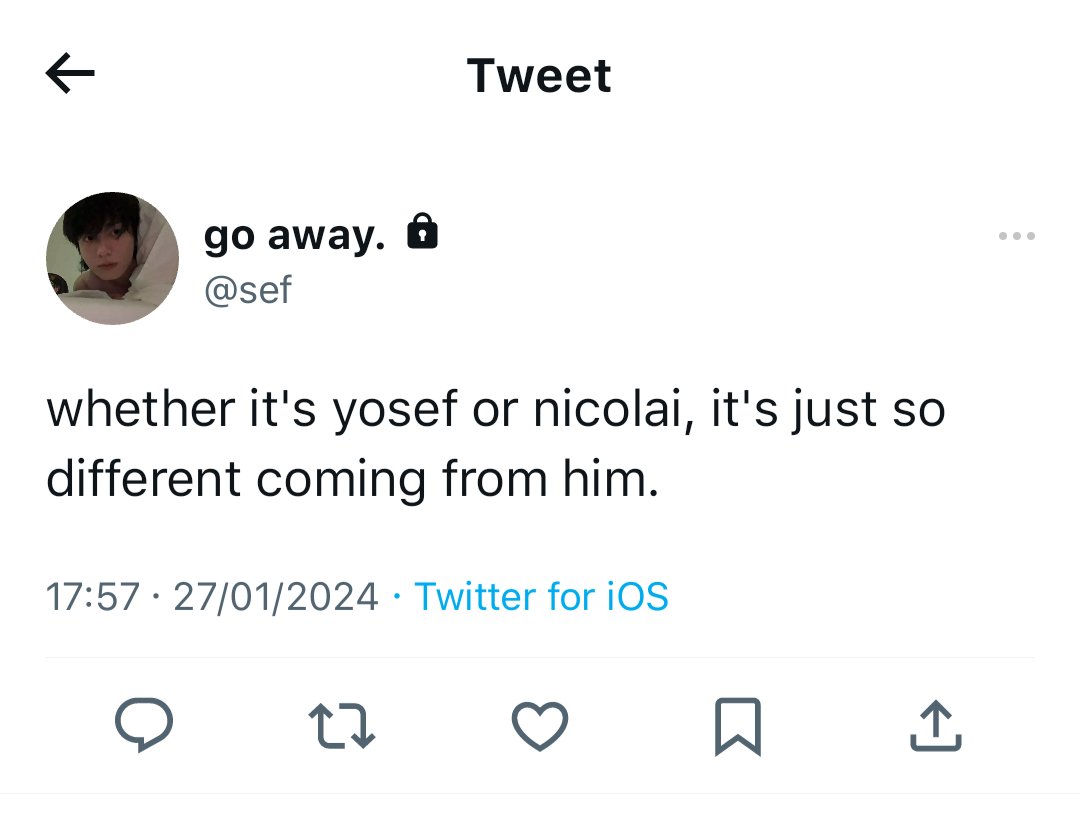Click the 'Twitter for iOS' source link
Image resolution: width=1080 pixels, height=813 pixels.
[541, 596]
